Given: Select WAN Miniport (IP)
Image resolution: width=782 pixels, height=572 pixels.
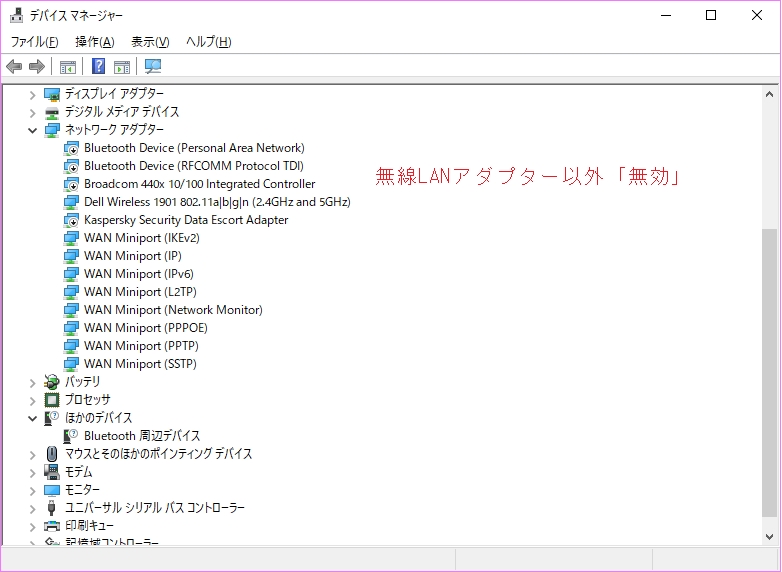Looking at the screenshot, I should click(133, 256).
